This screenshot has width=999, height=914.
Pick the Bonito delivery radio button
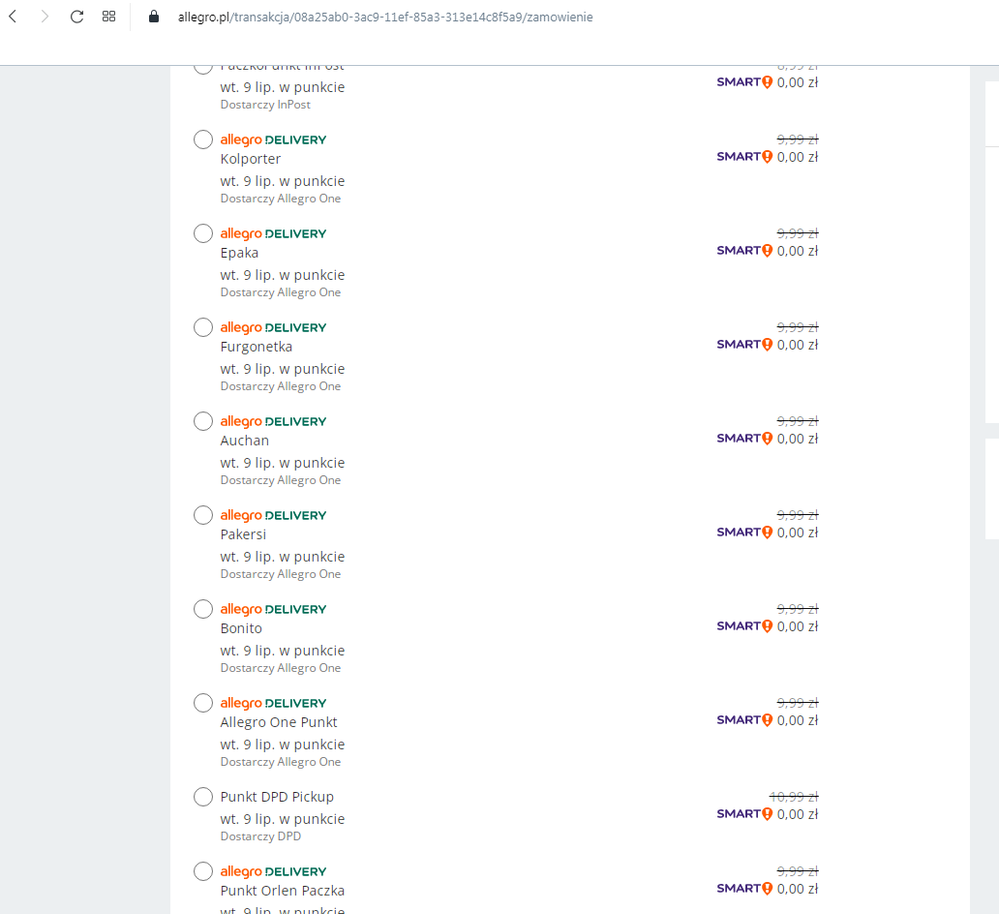pyautogui.click(x=203, y=609)
